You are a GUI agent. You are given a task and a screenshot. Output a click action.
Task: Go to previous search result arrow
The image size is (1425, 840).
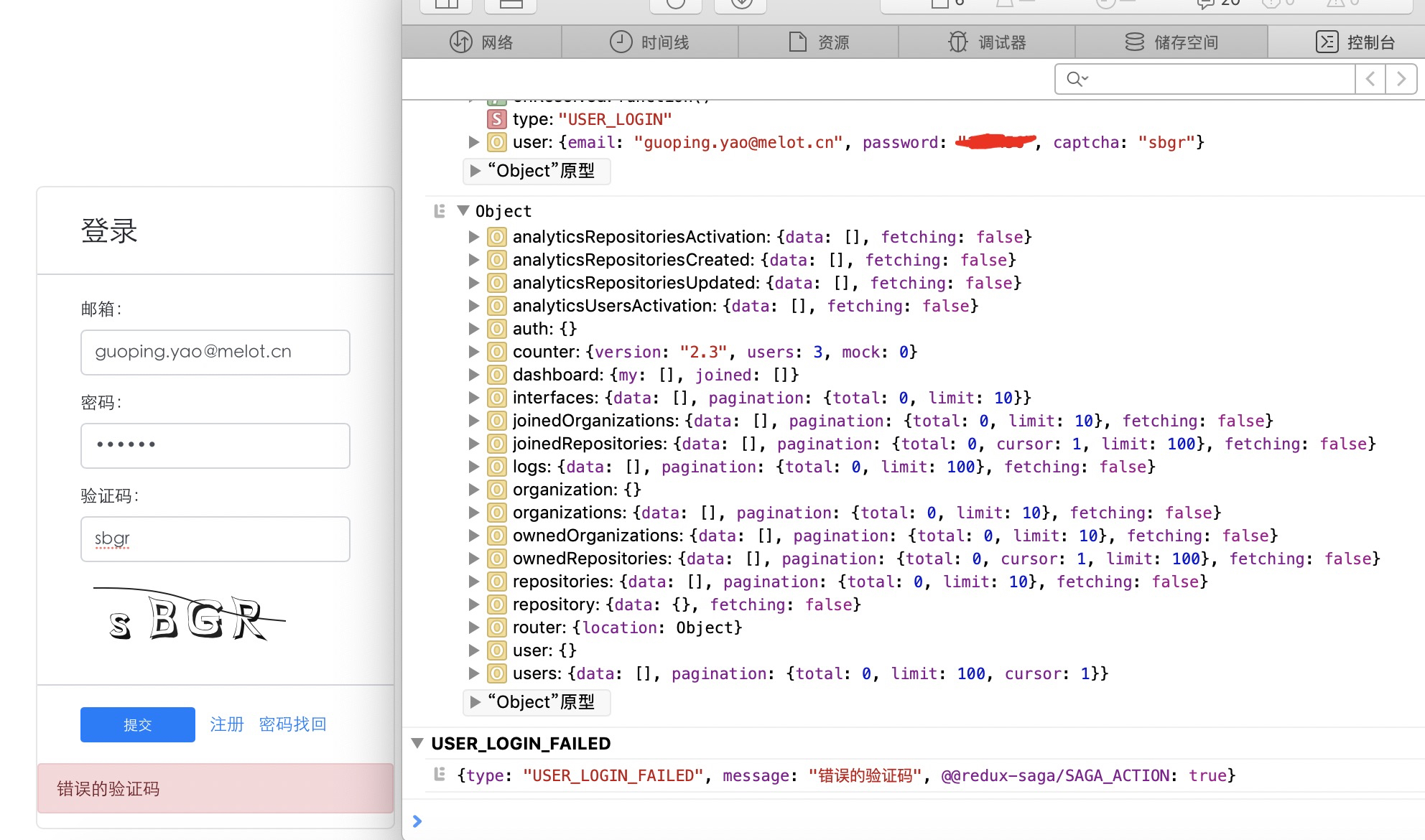click(1370, 79)
